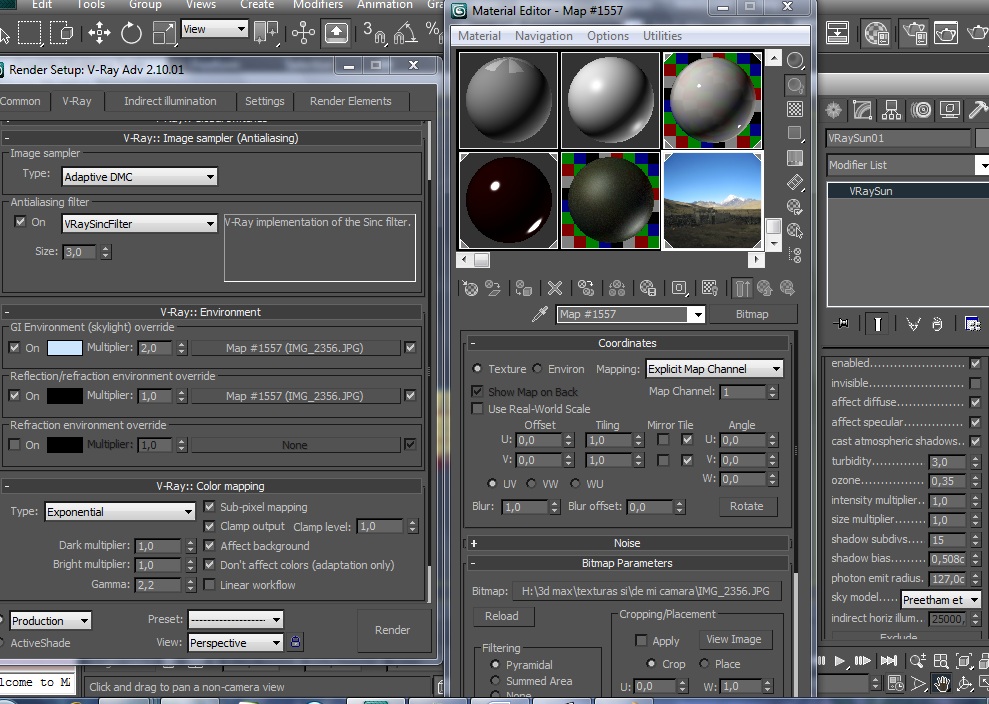Open Image sampler Type Adaptive DMC dropdown
Viewport: 989px width, 704px height.
pyautogui.click(x=139, y=177)
